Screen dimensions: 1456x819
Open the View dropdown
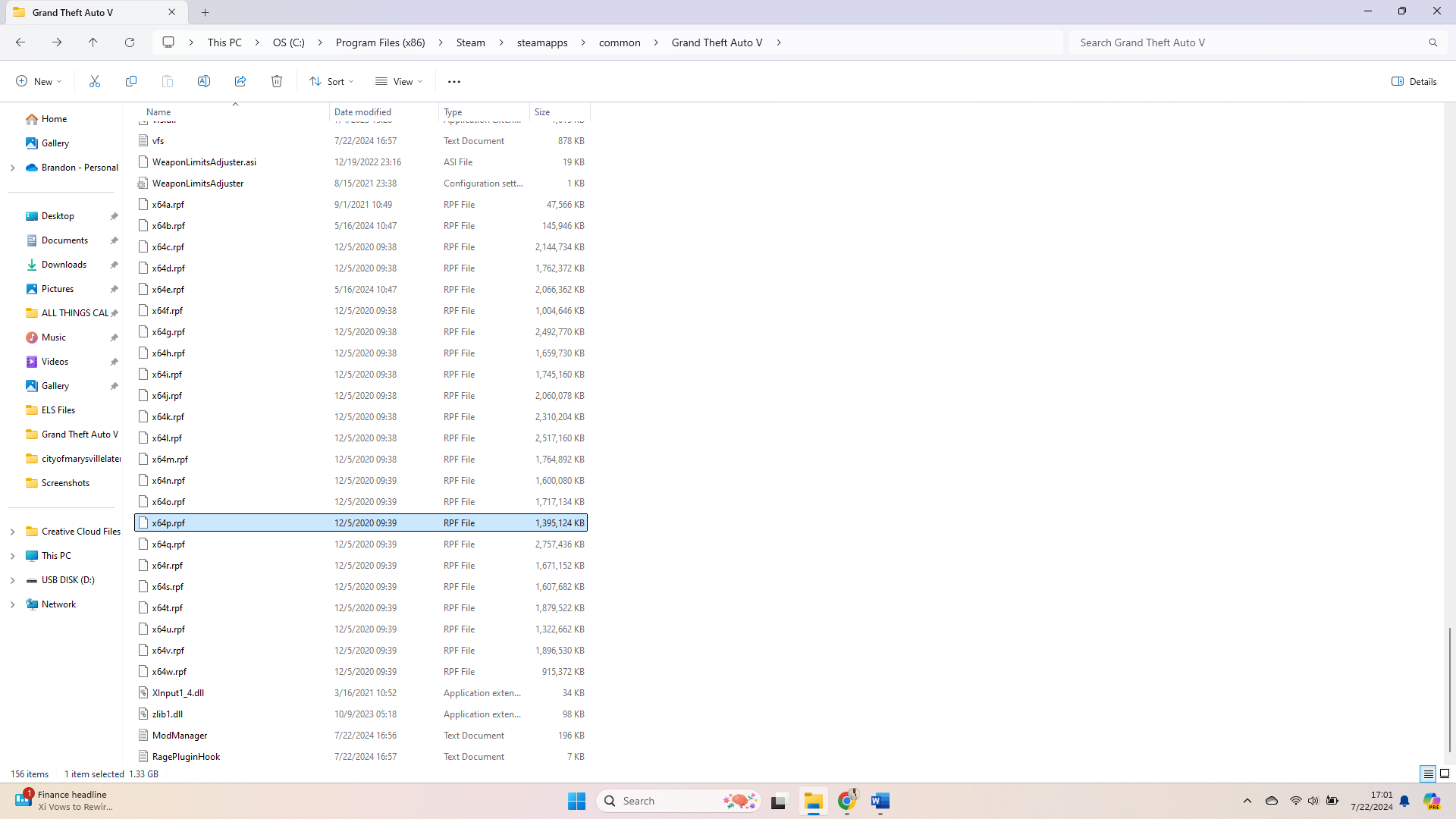pyautogui.click(x=399, y=81)
